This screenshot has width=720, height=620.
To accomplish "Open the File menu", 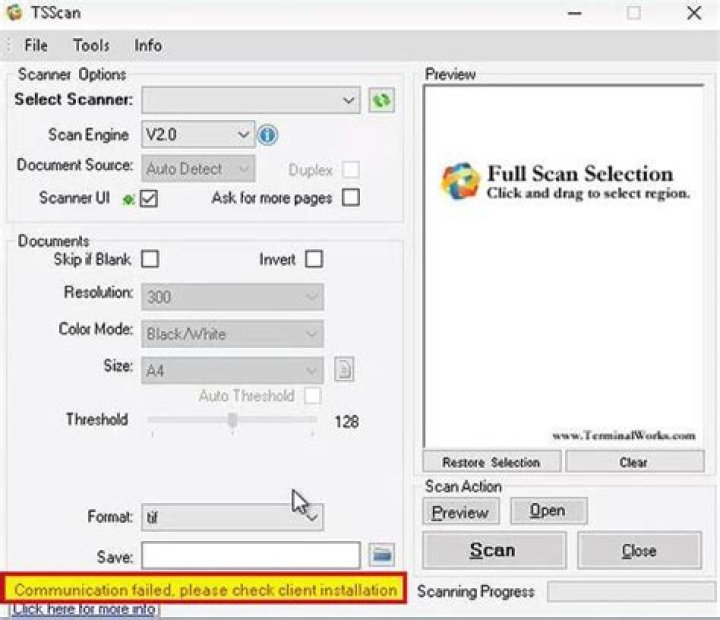I will pos(36,45).
